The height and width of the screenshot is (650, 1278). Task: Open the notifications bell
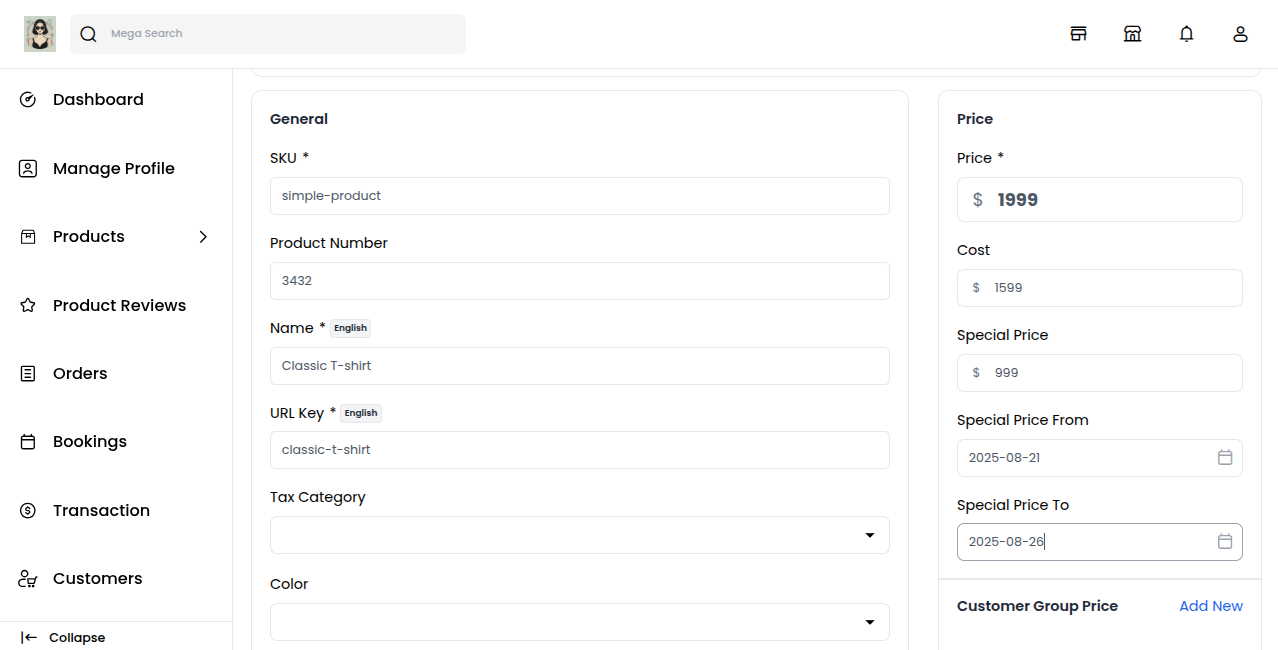pos(1186,34)
